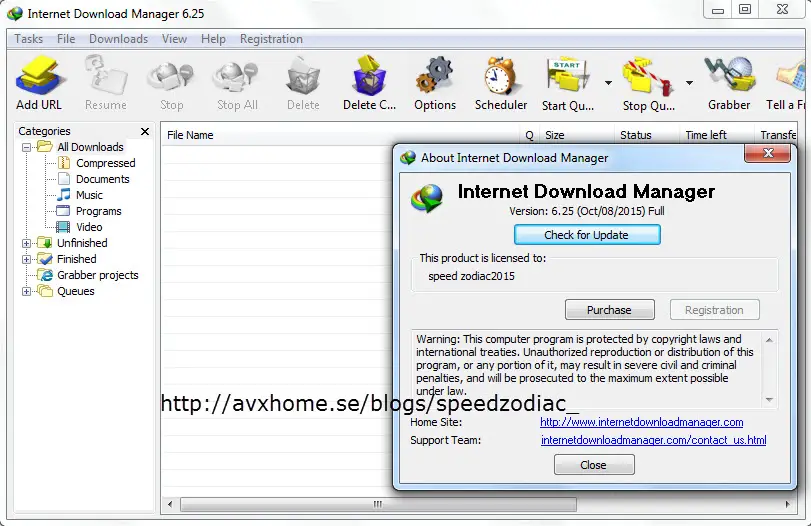811x526 pixels.
Task: Sort by the Time left column header
Action: [717, 135]
